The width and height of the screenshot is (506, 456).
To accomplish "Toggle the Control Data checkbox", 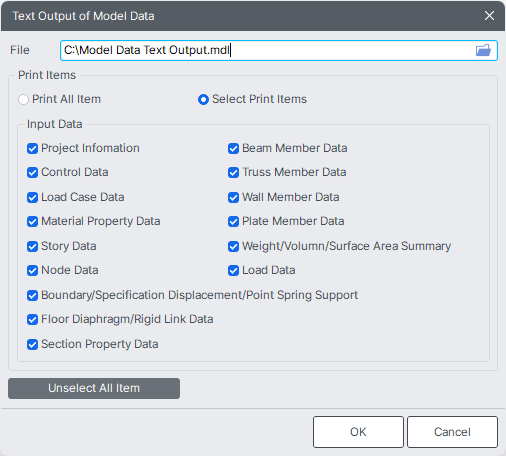I will coord(32,172).
